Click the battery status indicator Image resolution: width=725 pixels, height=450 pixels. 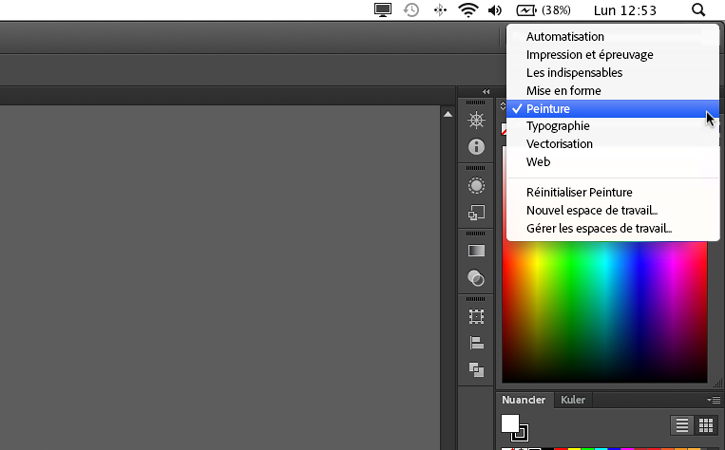(x=543, y=10)
